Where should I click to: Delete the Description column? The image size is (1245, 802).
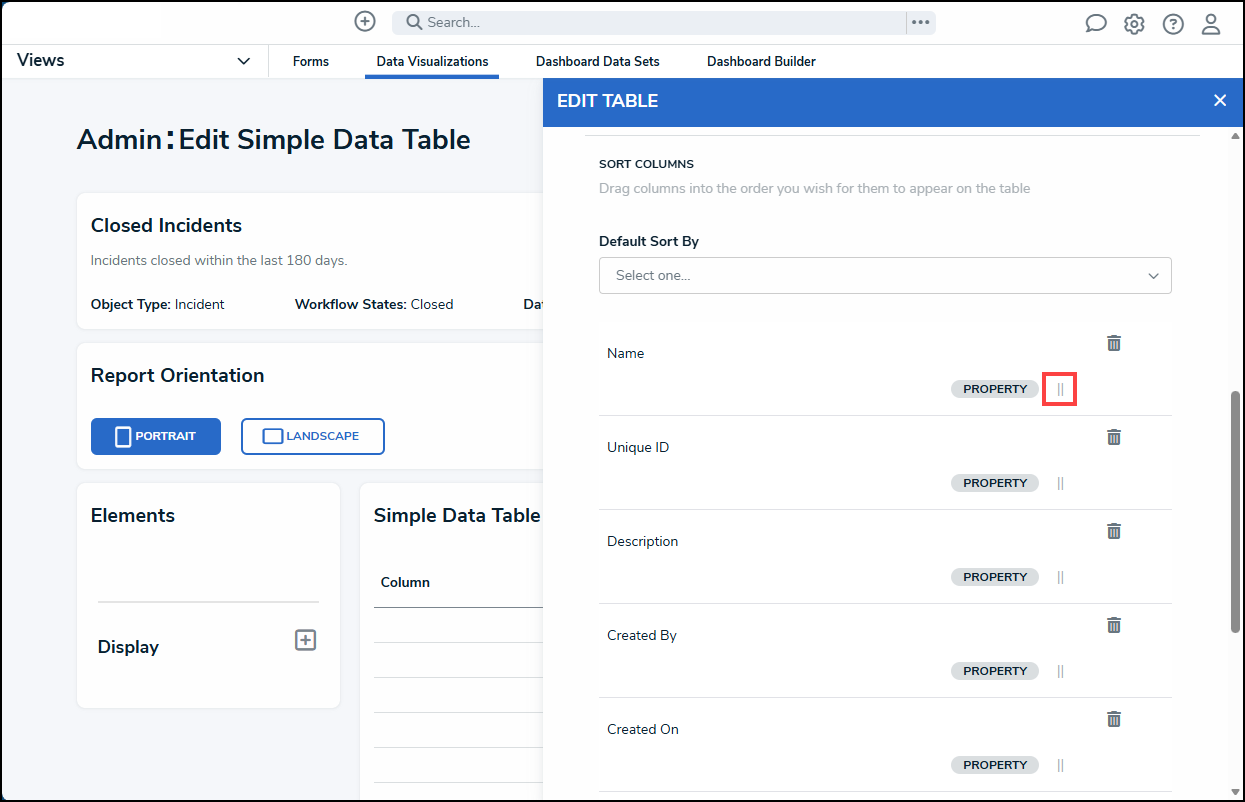click(x=1114, y=531)
